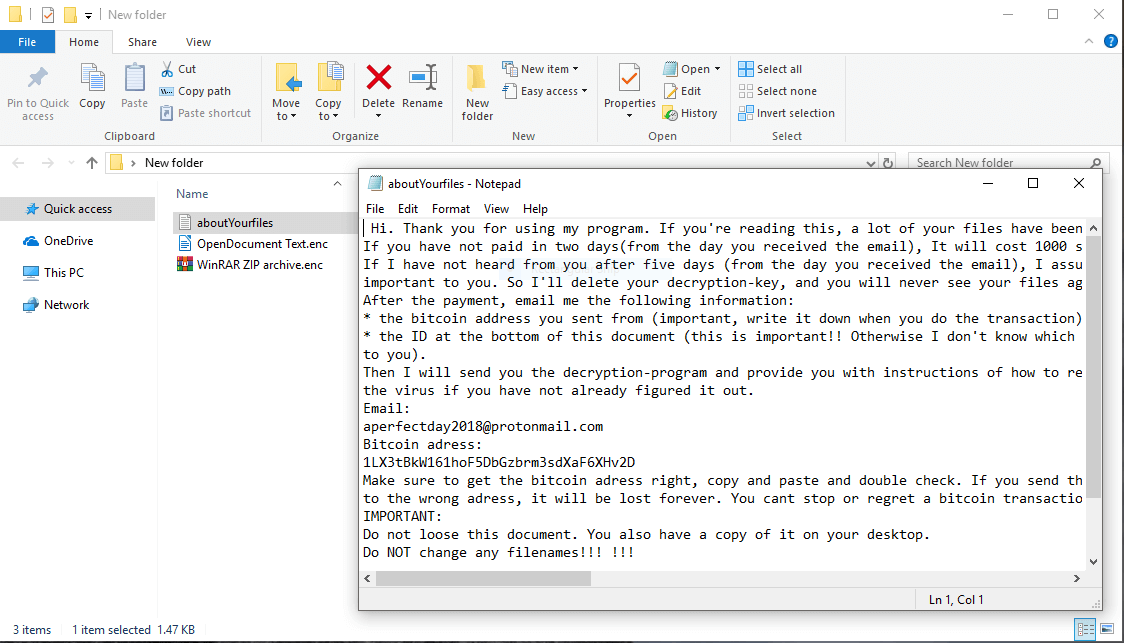Switch to Details view icon in status bar
This screenshot has width=1124, height=643.
[1085, 629]
